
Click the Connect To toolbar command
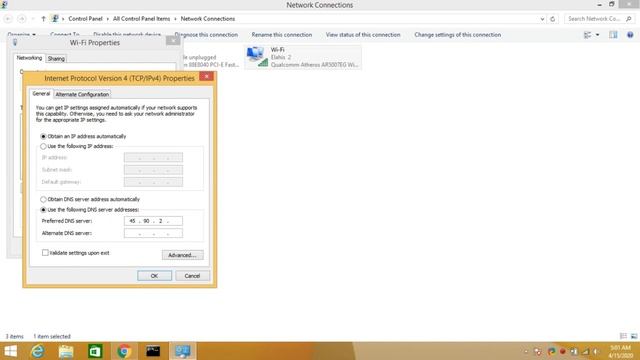pyautogui.click(x=65, y=35)
